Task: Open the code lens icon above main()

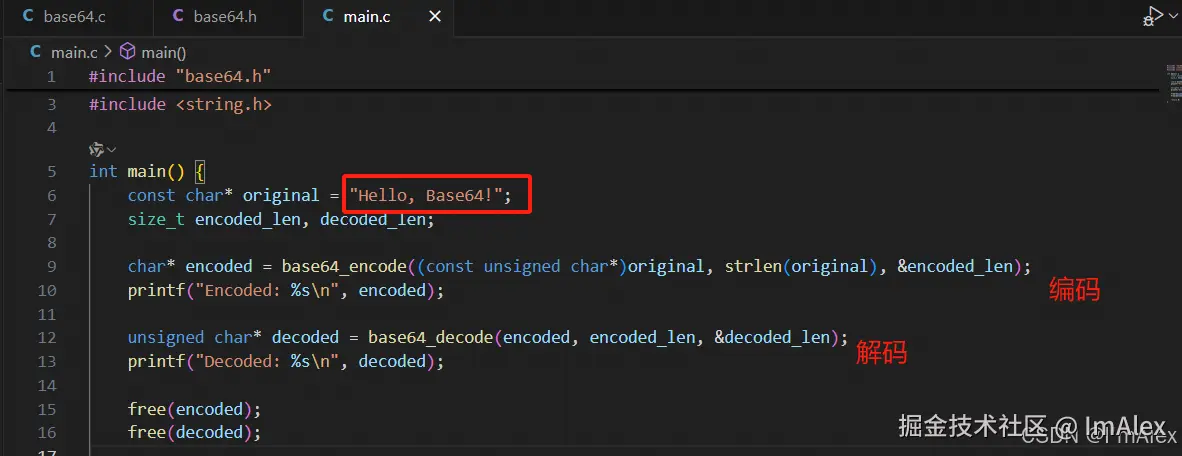Action: click(x=96, y=148)
